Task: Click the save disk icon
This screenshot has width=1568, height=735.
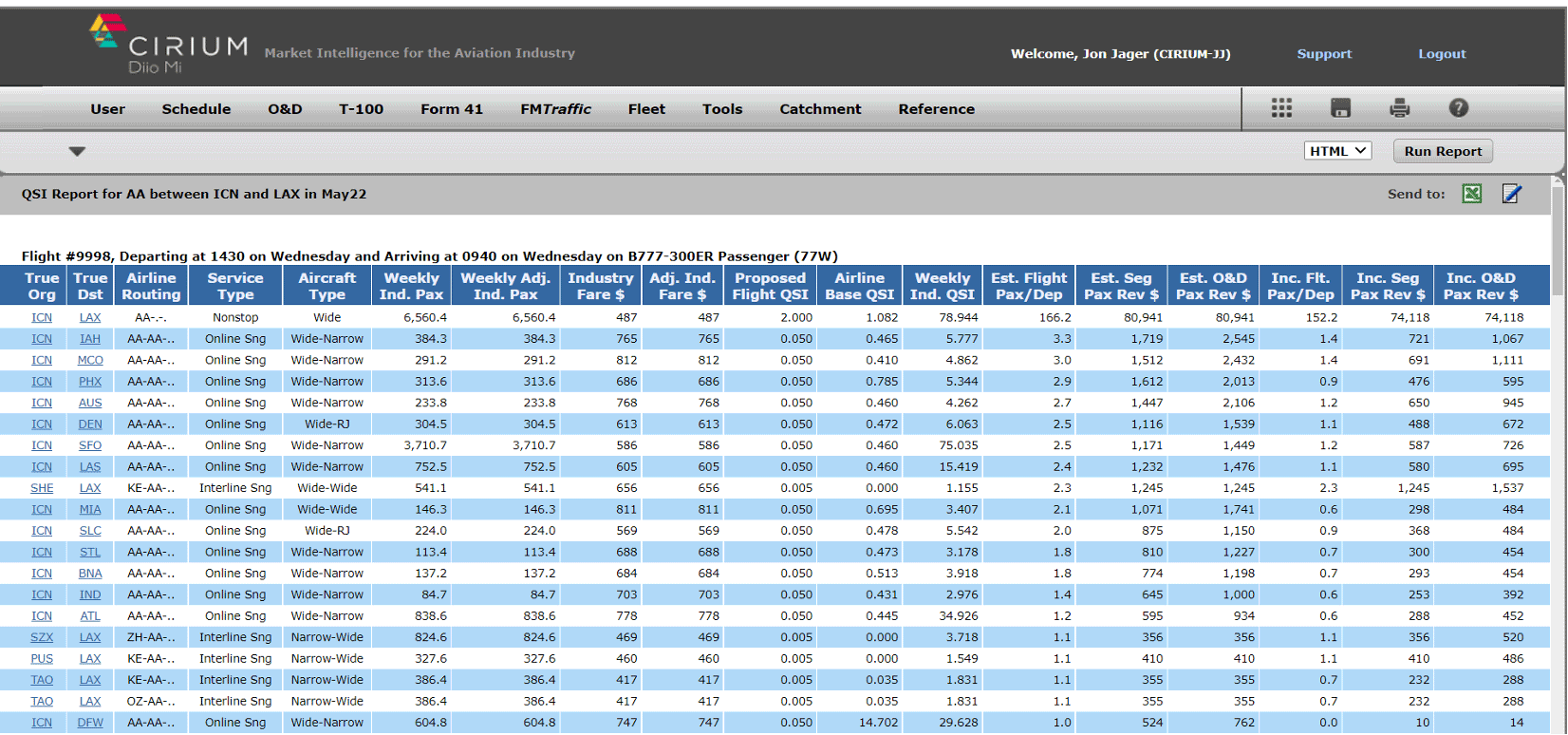Action: [1340, 108]
